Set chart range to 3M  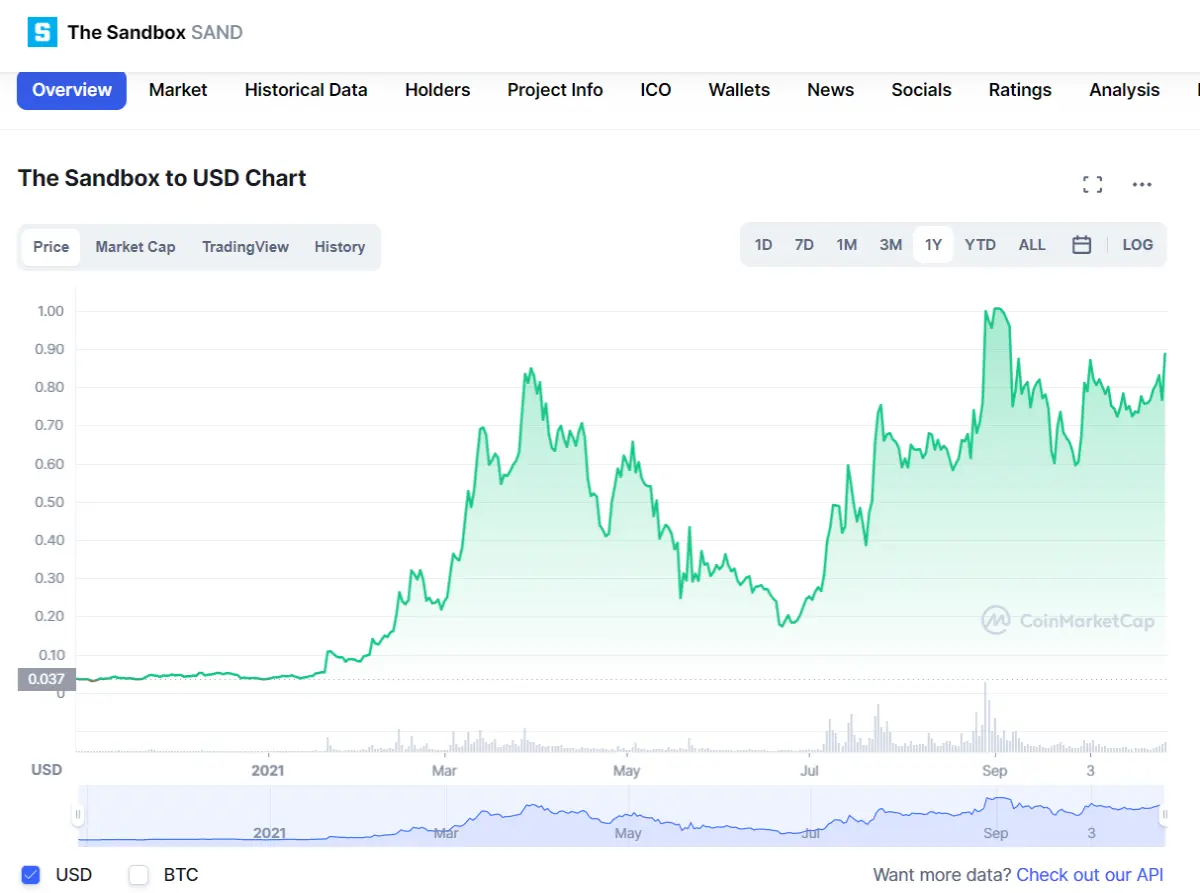pos(890,245)
